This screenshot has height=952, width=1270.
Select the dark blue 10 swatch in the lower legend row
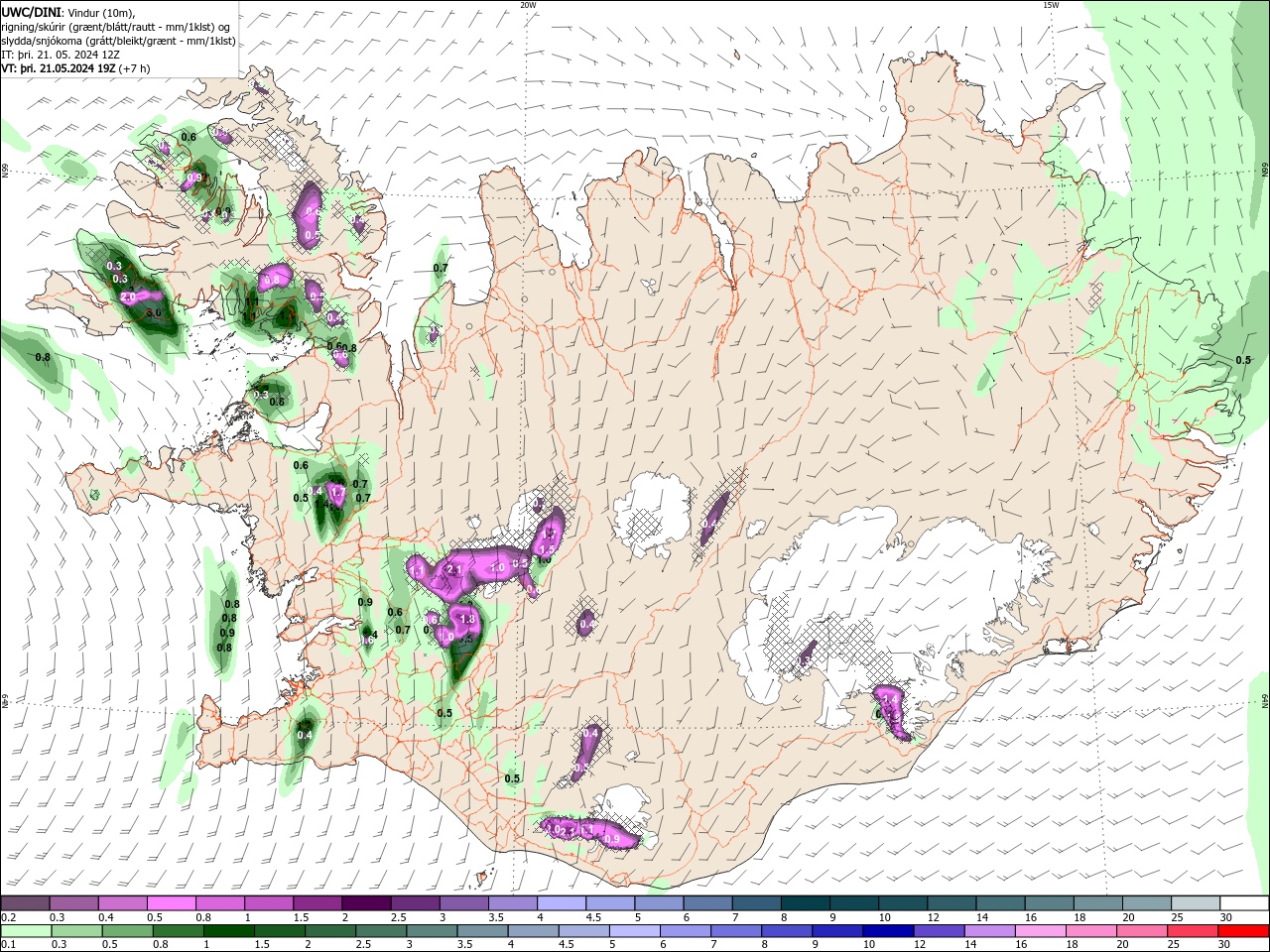[x=887, y=930]
